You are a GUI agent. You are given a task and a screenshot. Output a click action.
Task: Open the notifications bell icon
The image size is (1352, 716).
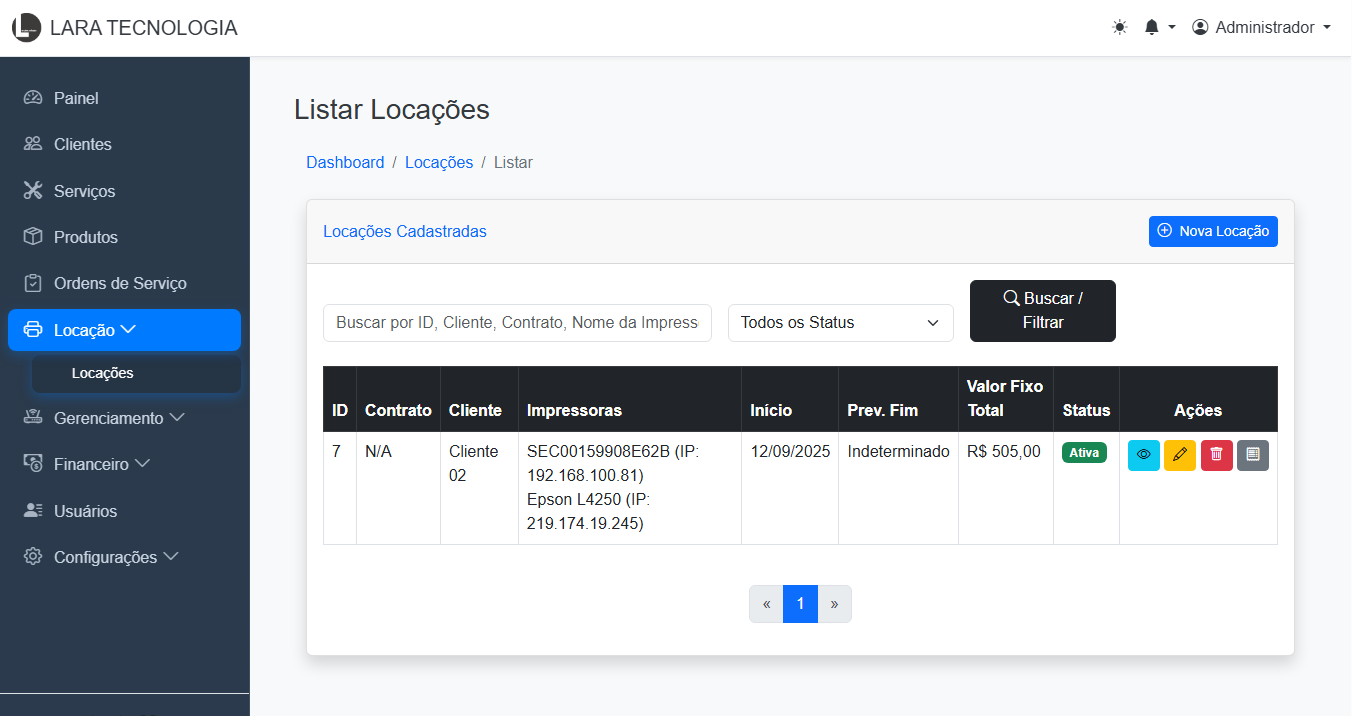tap(1158, 28)
